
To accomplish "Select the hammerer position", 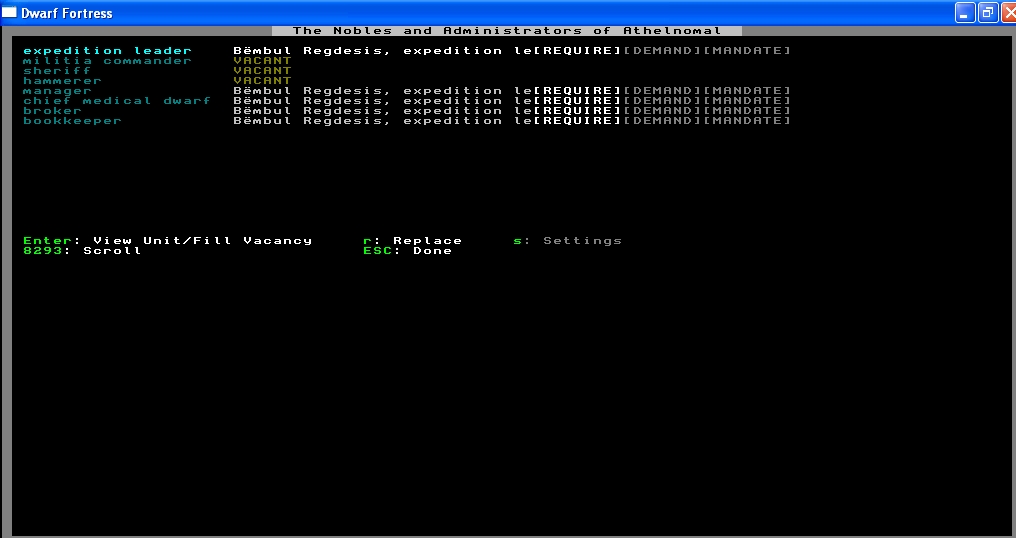I will [x=62, y=81].
